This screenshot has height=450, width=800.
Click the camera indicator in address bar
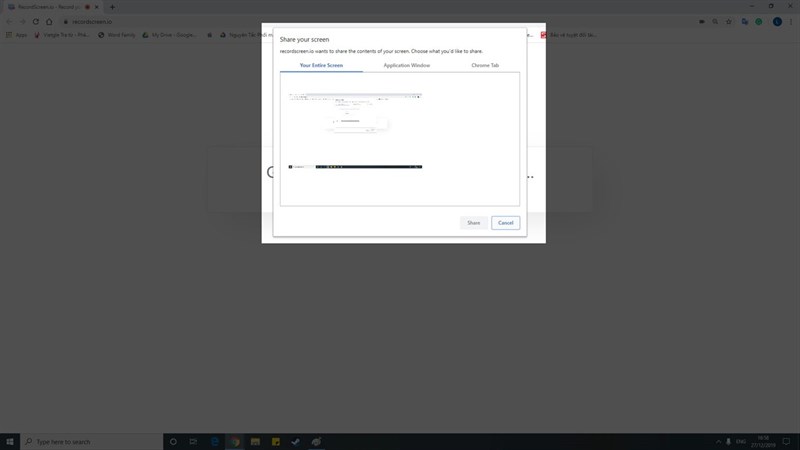(x=702, y=21)
